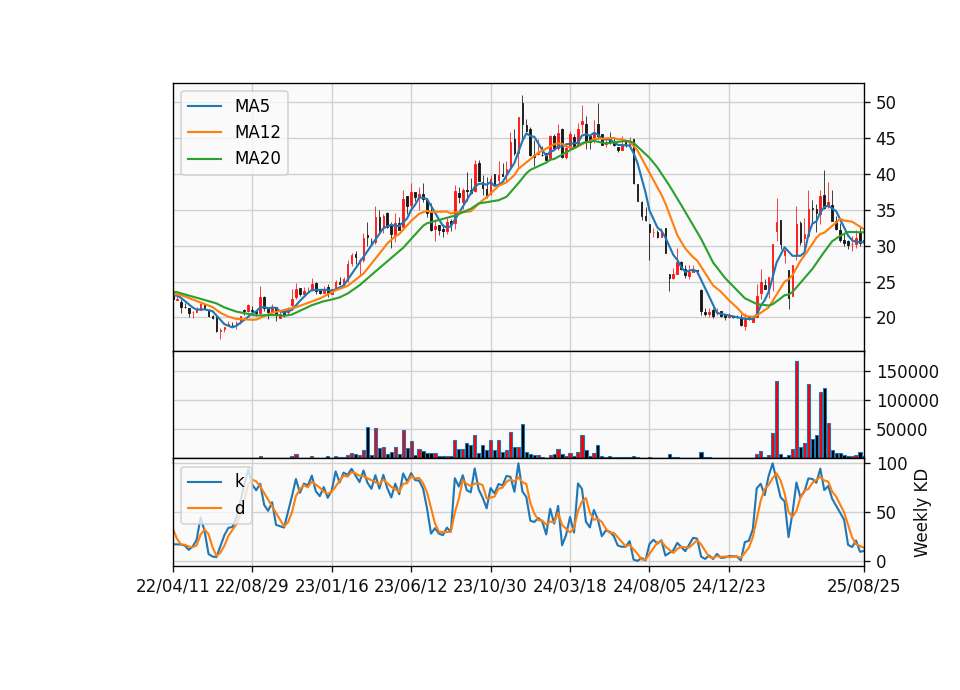
Task: Click the Weekly KD axis label
Action: click(x=921, y=514)
